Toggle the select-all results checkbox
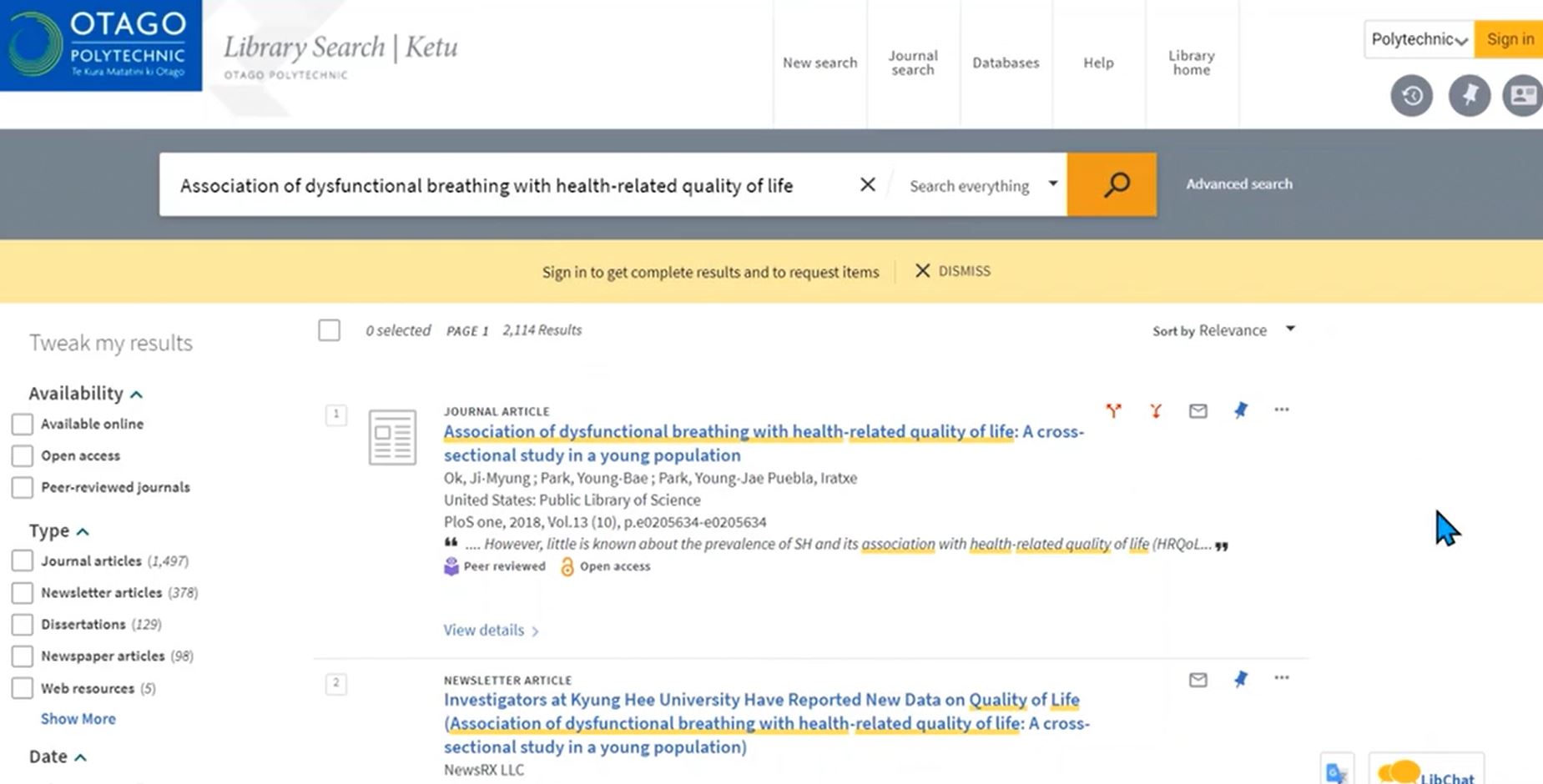Image resolution: width=1543 pixels, height=784 pixels. click(x=330, y=330)
